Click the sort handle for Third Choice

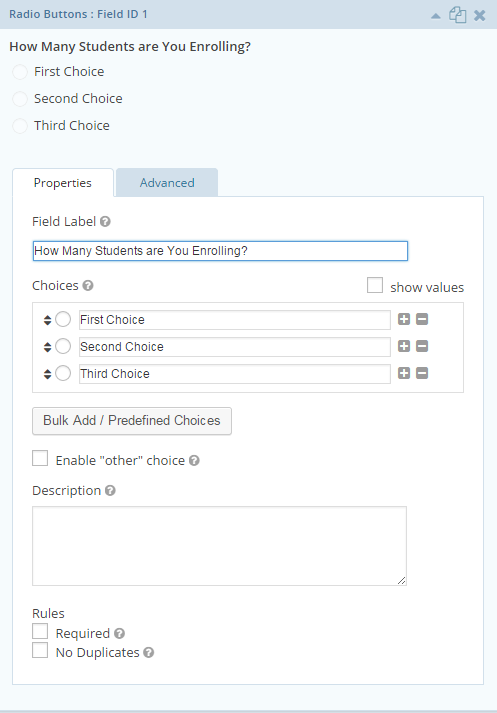click(x=47, y=374)
